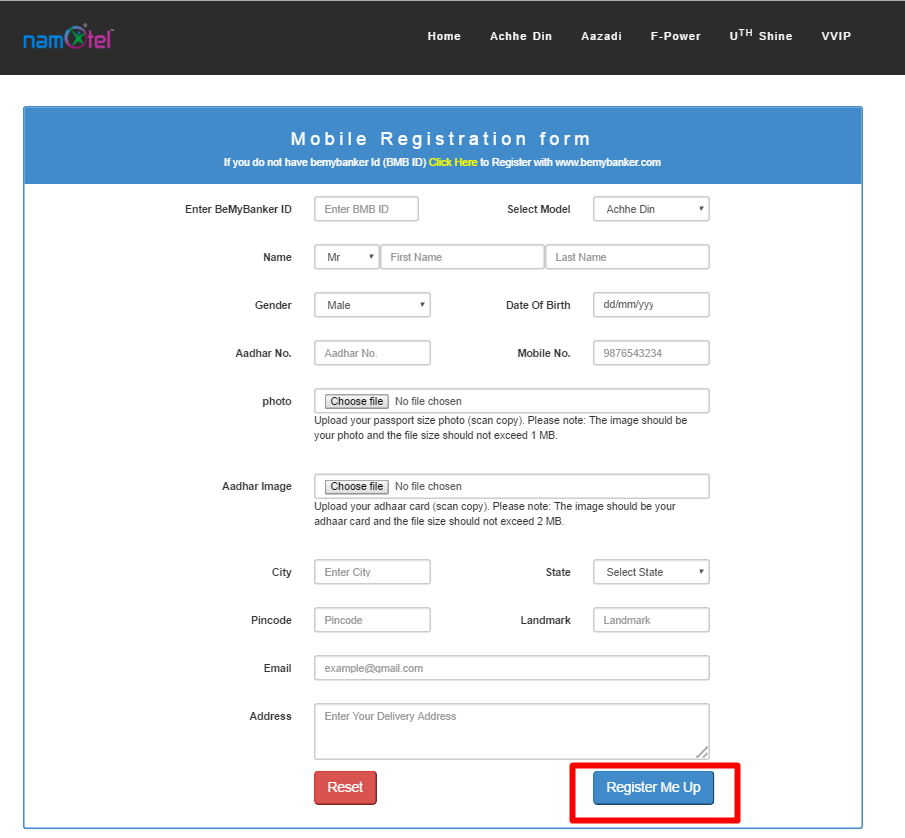Open the Achhe Din menu item
905x838 pixels.
(520, 36)
